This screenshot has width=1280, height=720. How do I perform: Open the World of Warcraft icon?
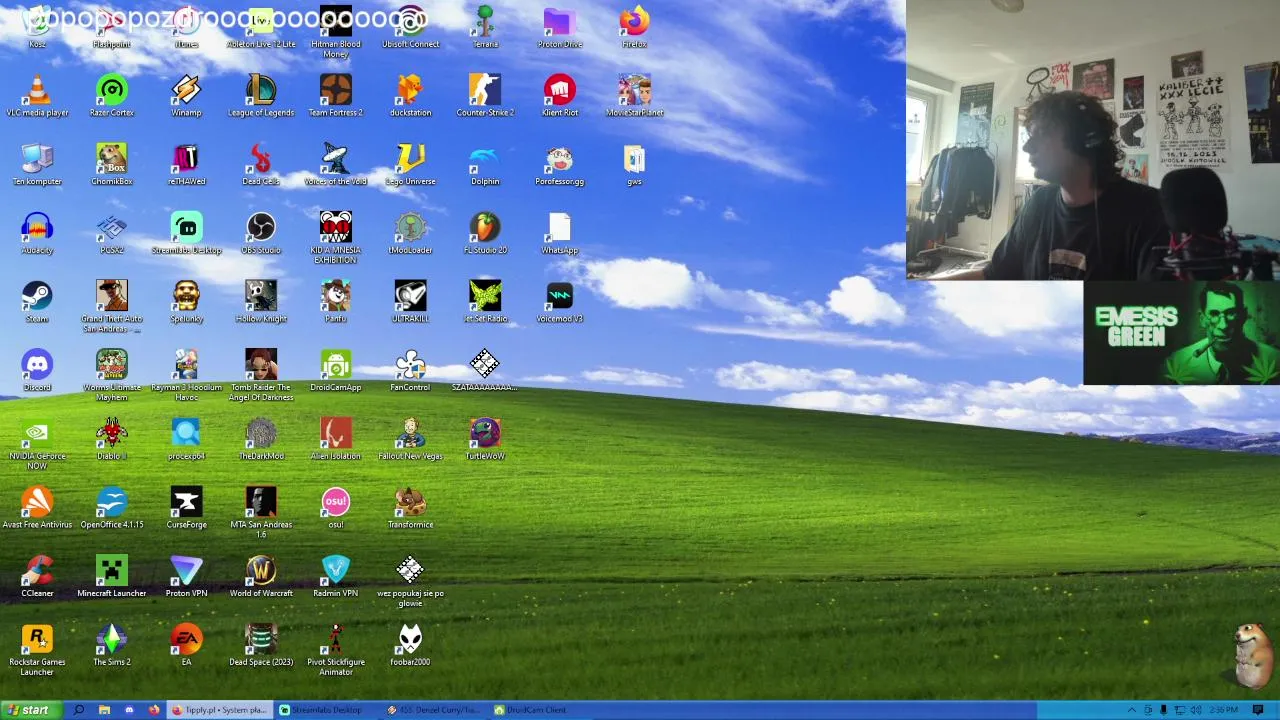click(261, 577)
